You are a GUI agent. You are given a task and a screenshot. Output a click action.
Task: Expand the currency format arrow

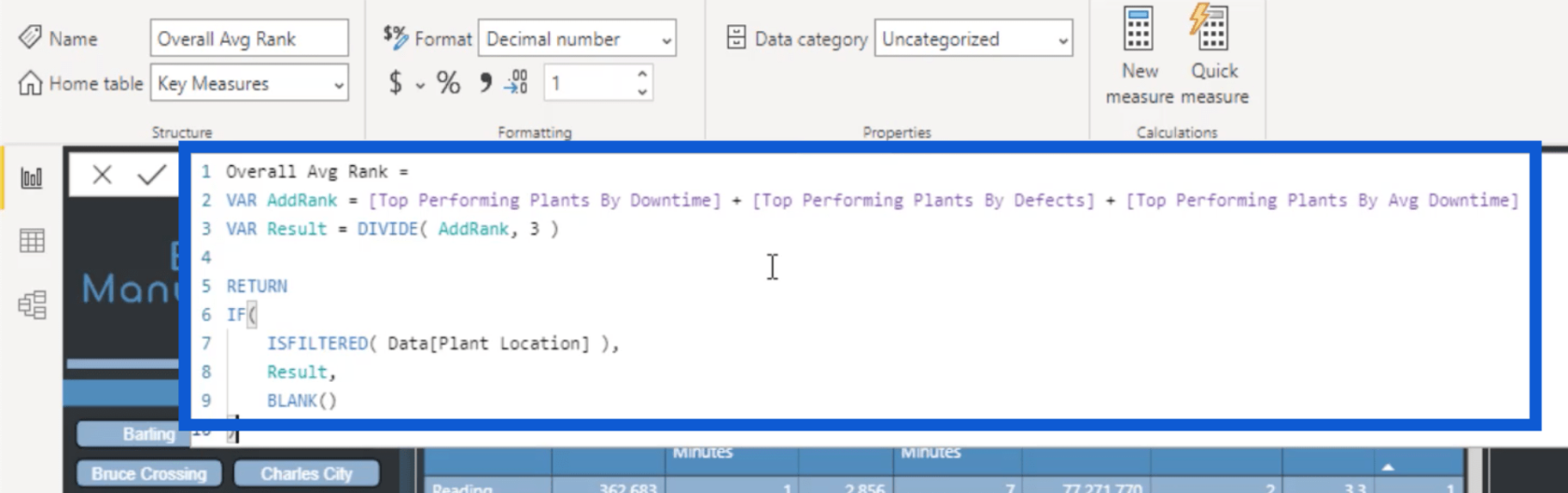tap(420, 85)
